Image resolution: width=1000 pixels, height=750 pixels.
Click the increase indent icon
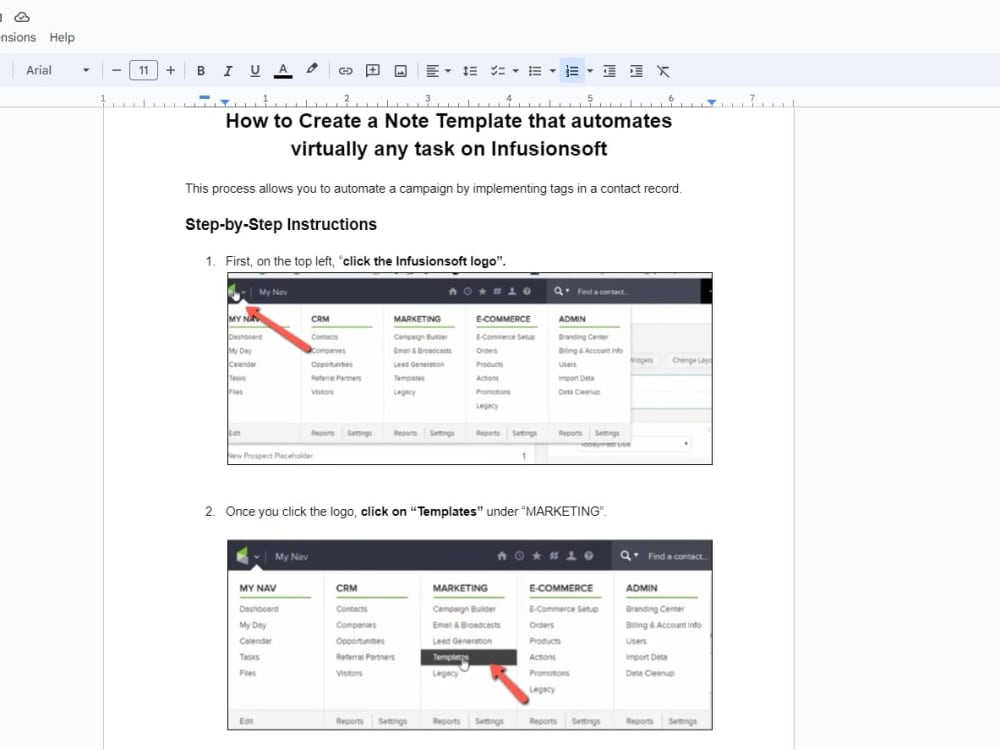click(636, 71)
